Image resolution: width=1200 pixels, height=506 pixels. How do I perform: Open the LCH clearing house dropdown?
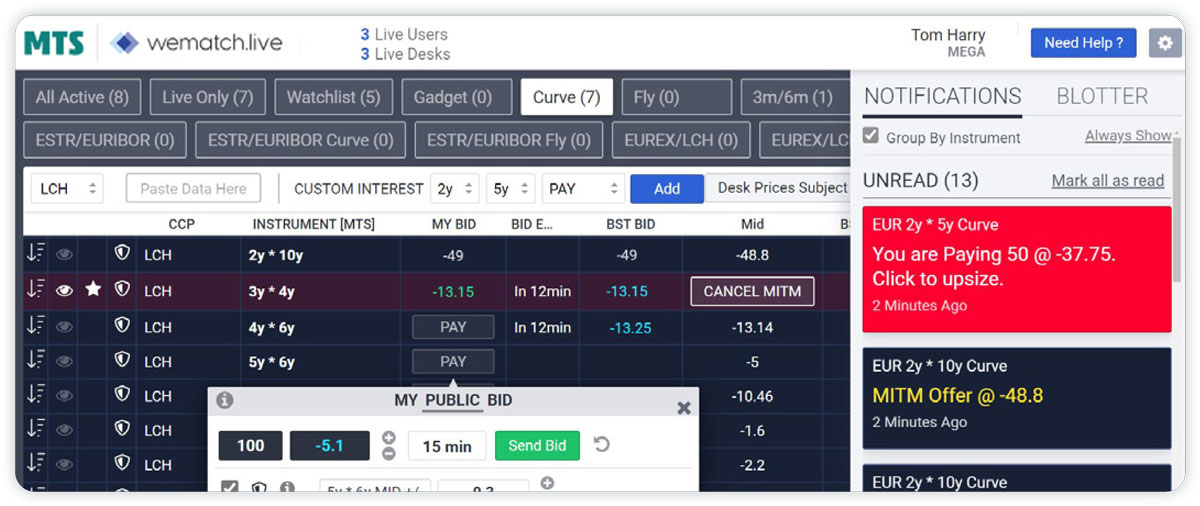point(67,188)
